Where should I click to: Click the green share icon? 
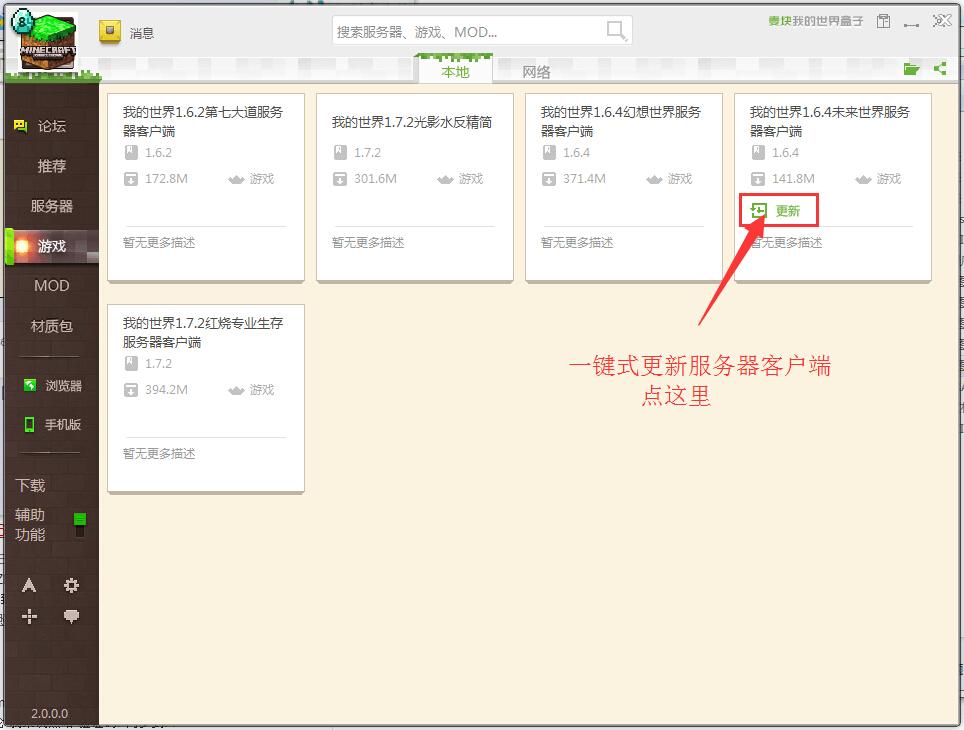940,68
